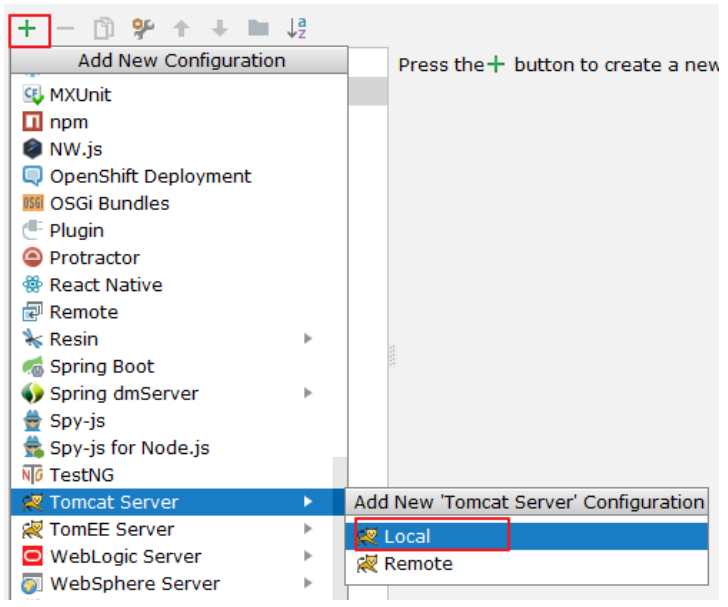Click the Move Down arrow icon
Image resolution: width=728 pixels, height=607 pixels.
[x=220, y=29]
